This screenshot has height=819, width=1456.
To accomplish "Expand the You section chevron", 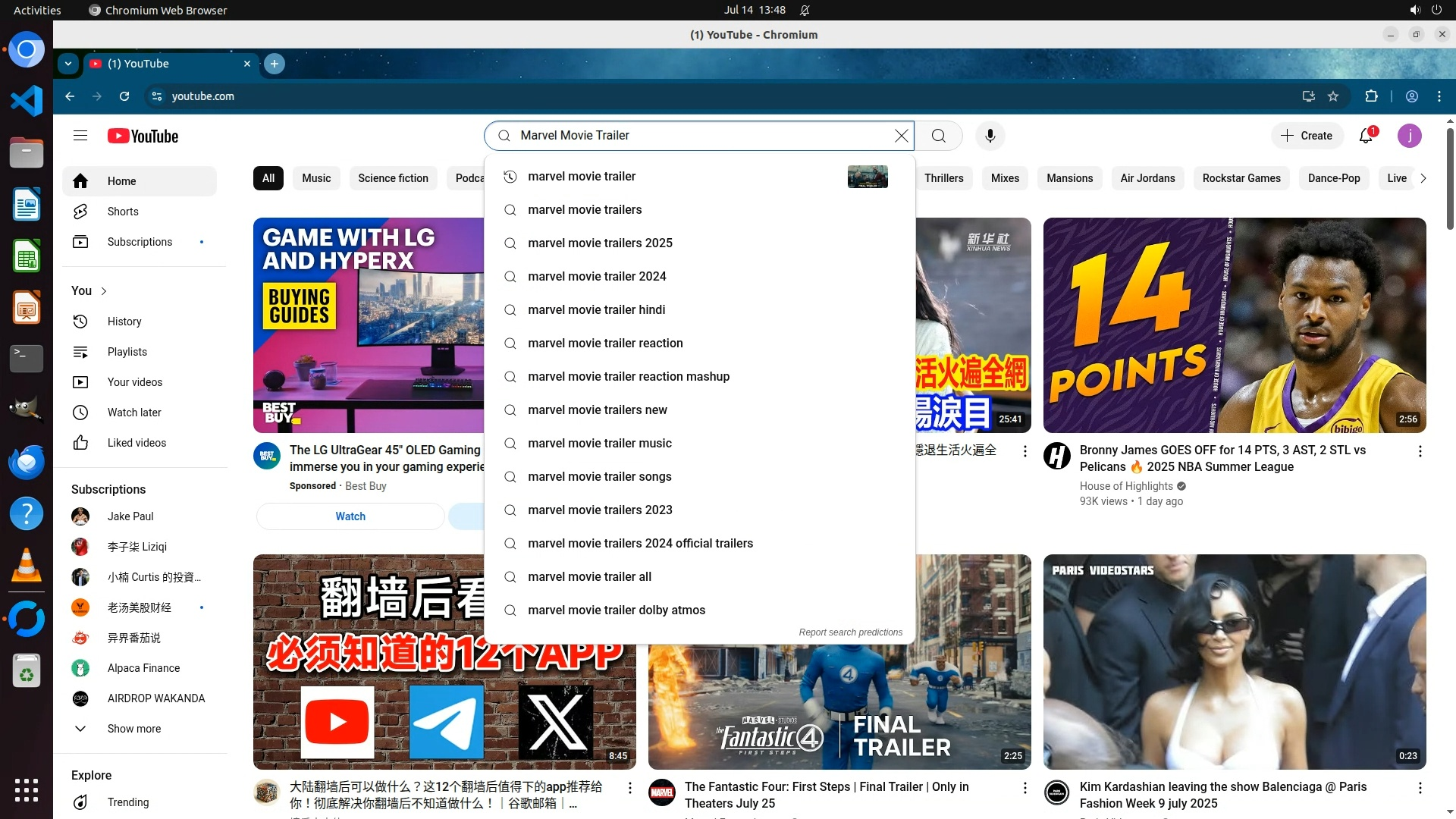I will (104, 291).
